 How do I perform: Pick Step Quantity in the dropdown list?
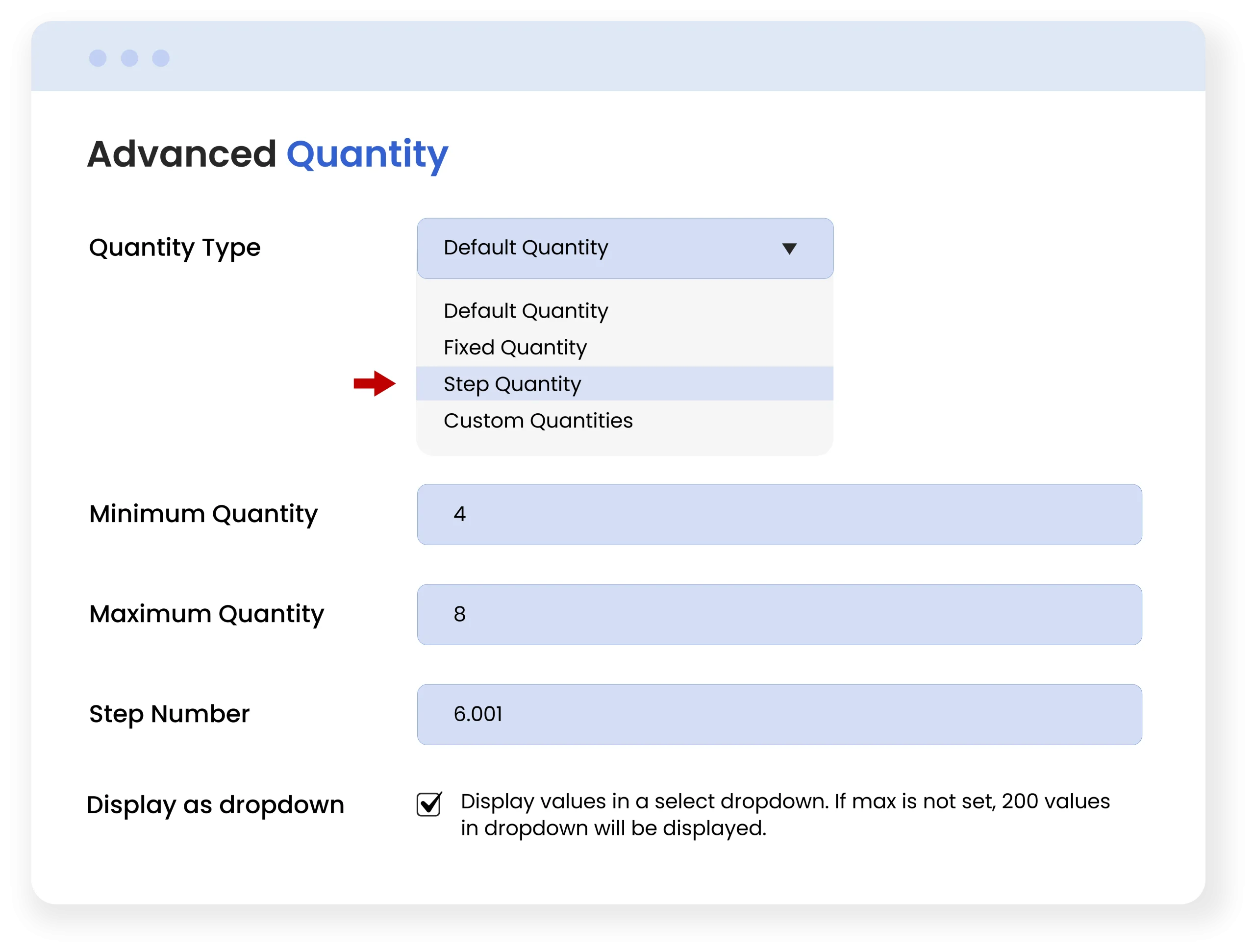coord(512,384)
